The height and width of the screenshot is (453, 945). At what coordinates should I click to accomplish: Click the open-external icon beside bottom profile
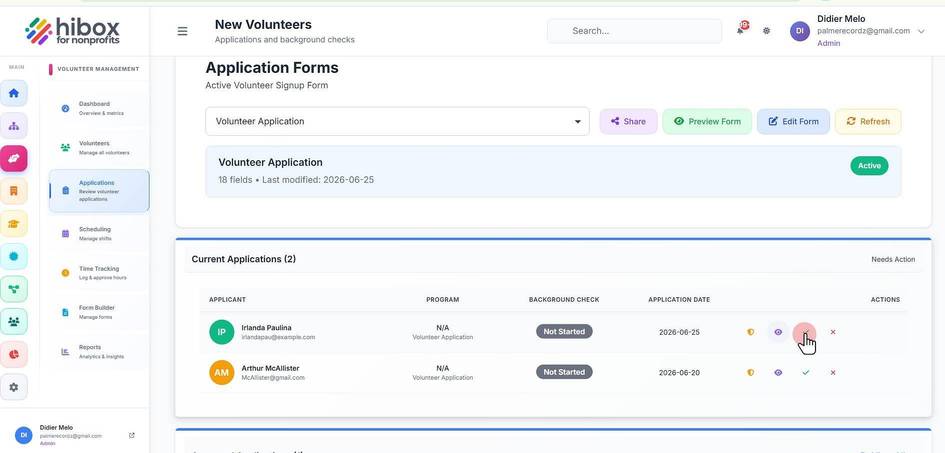[132, 435]
